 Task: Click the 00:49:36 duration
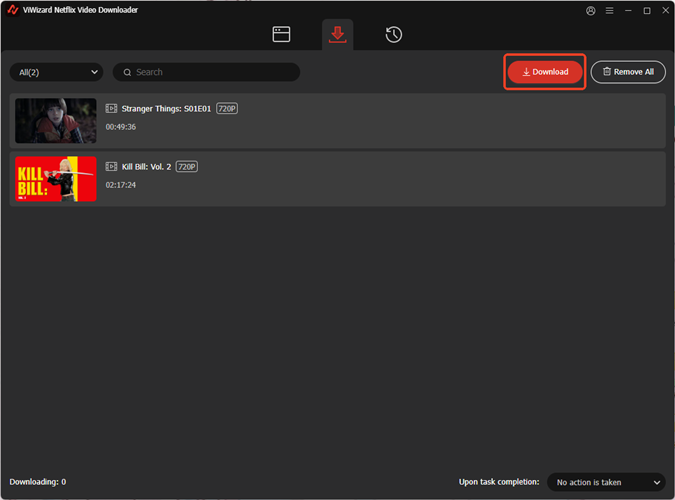pos(121,127)
